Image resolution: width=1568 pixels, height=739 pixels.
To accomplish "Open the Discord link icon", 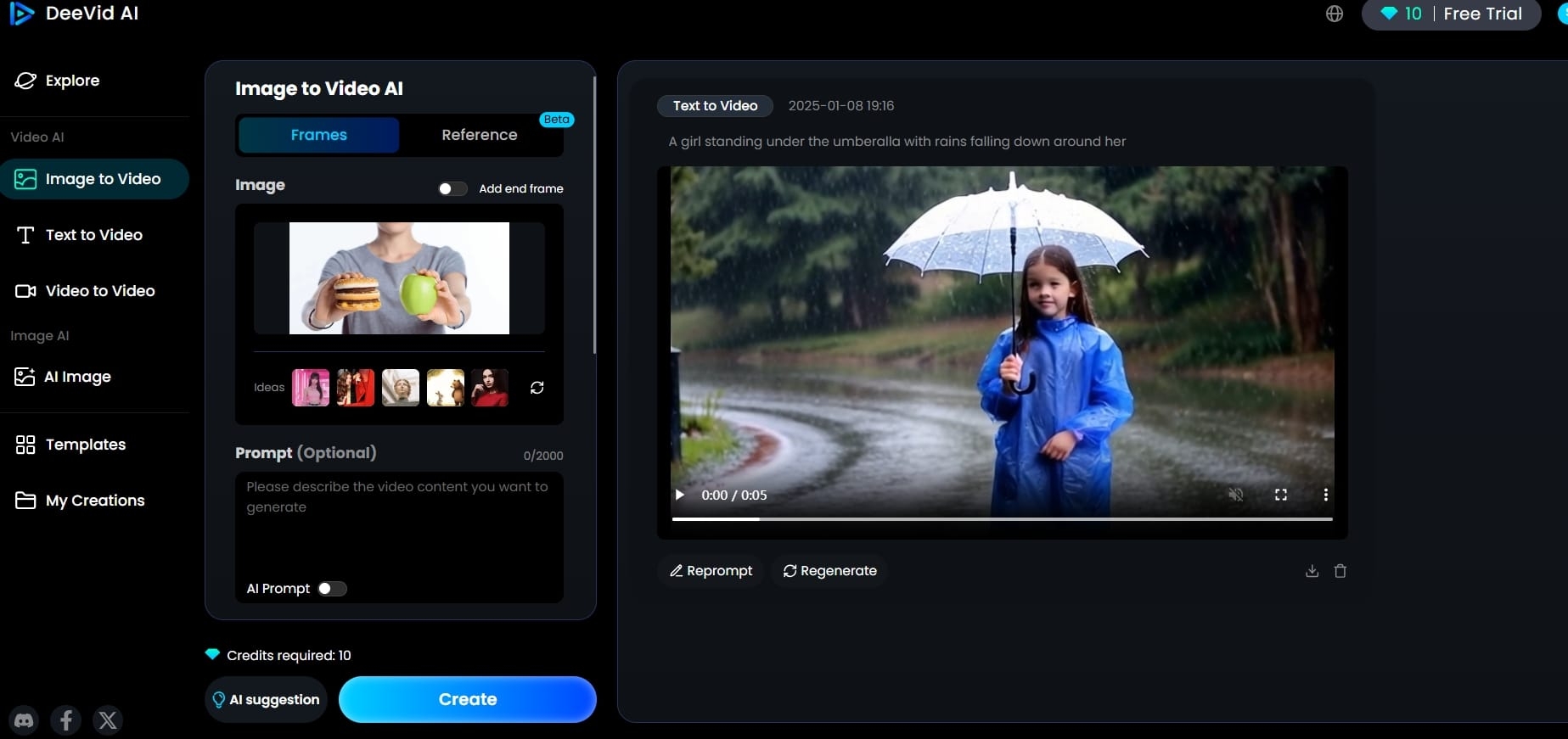I will pyautogui.click(x=24, y=720).
